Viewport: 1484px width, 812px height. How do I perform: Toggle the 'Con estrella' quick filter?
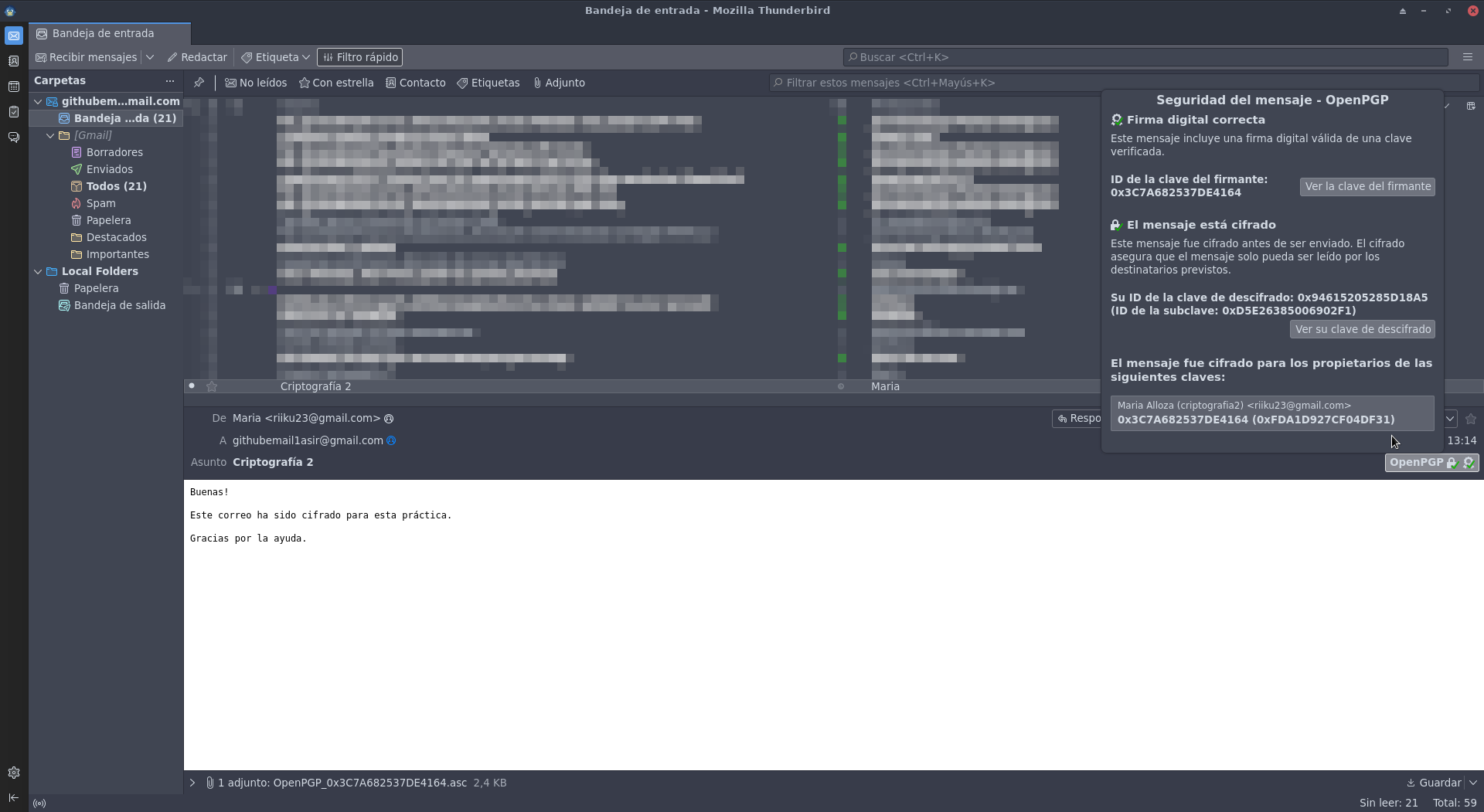click(336, 83)
